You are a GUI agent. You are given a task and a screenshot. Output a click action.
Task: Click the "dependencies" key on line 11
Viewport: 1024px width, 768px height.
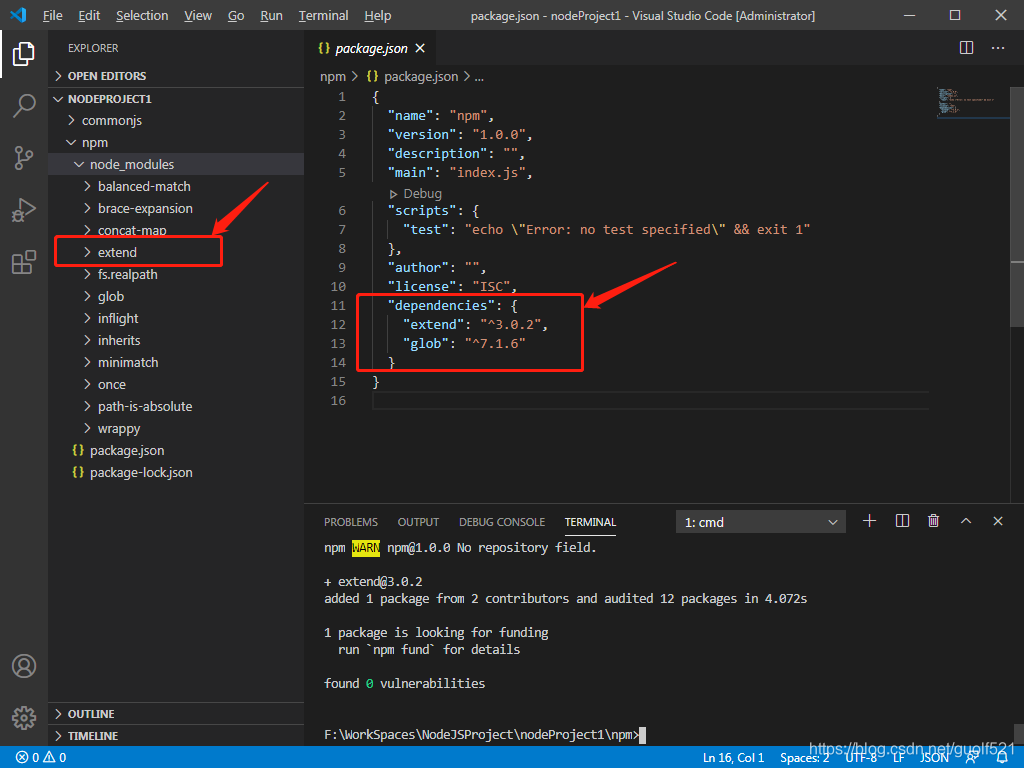pyautogui.click(x=441, y=306)
